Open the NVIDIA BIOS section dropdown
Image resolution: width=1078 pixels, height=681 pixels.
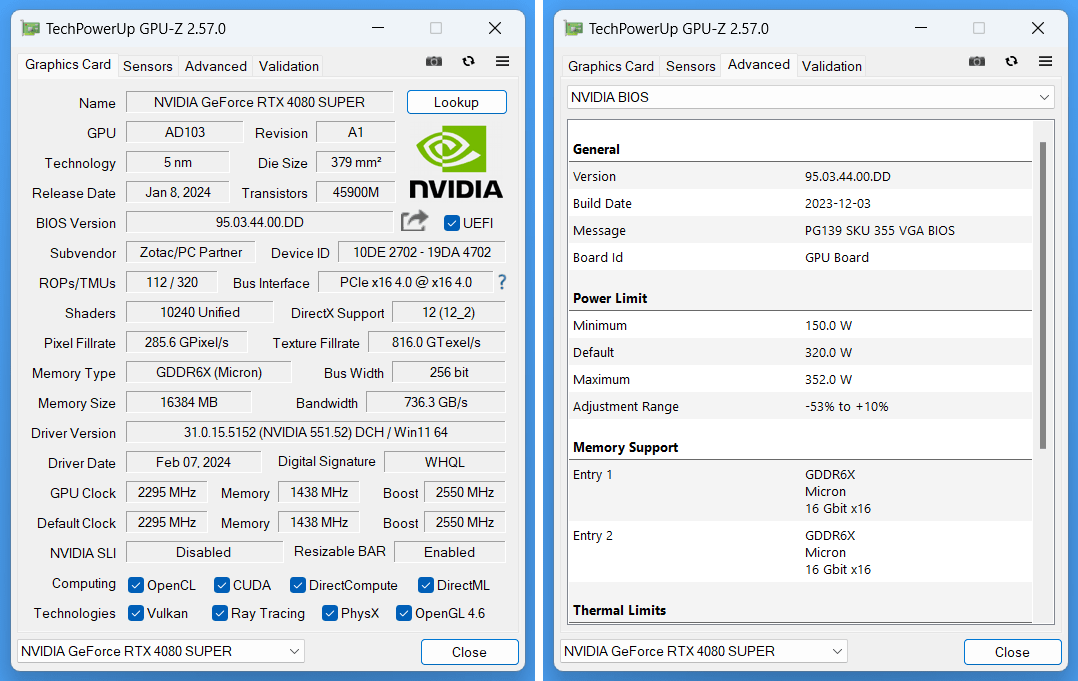click(811, 97)
